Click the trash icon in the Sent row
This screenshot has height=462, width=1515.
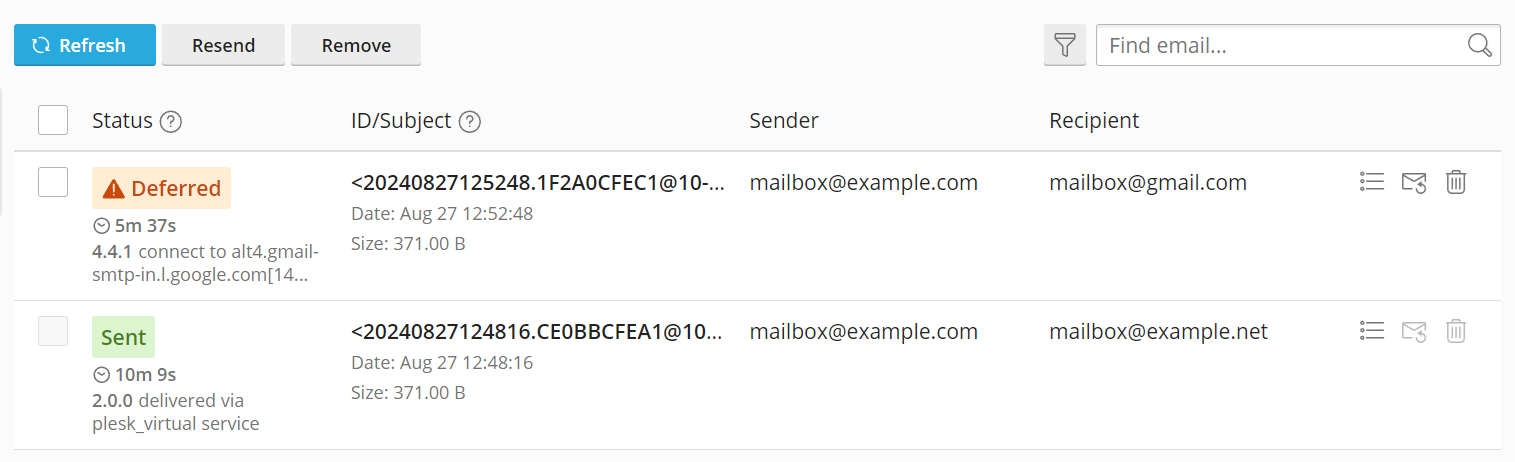point(1456,331)
